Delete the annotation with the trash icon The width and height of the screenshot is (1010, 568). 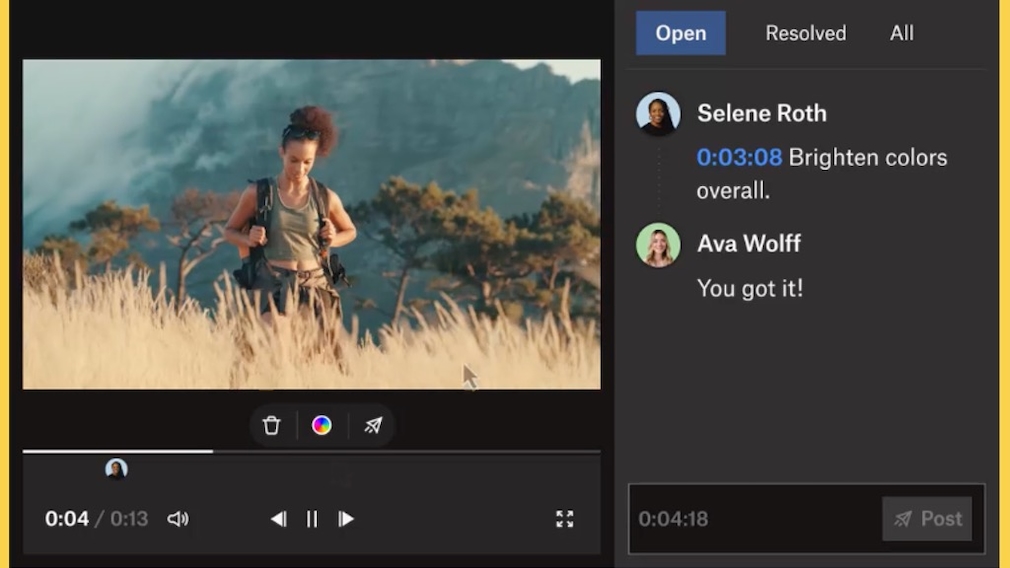271,426
